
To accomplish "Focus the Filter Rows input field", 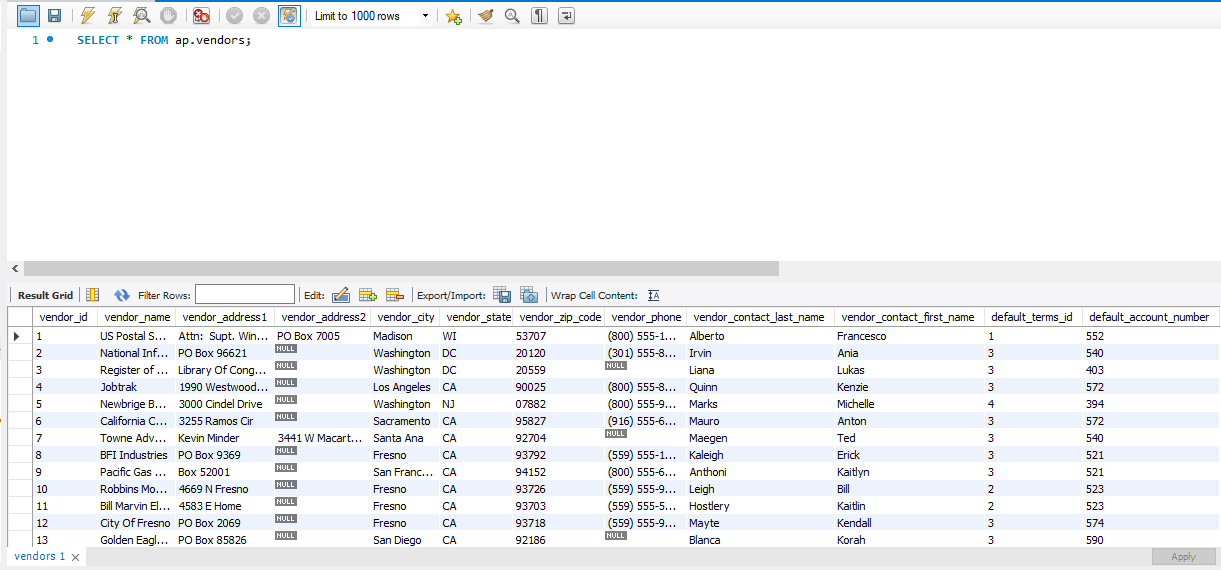I will pyautogui.click(x=245, y=295).
